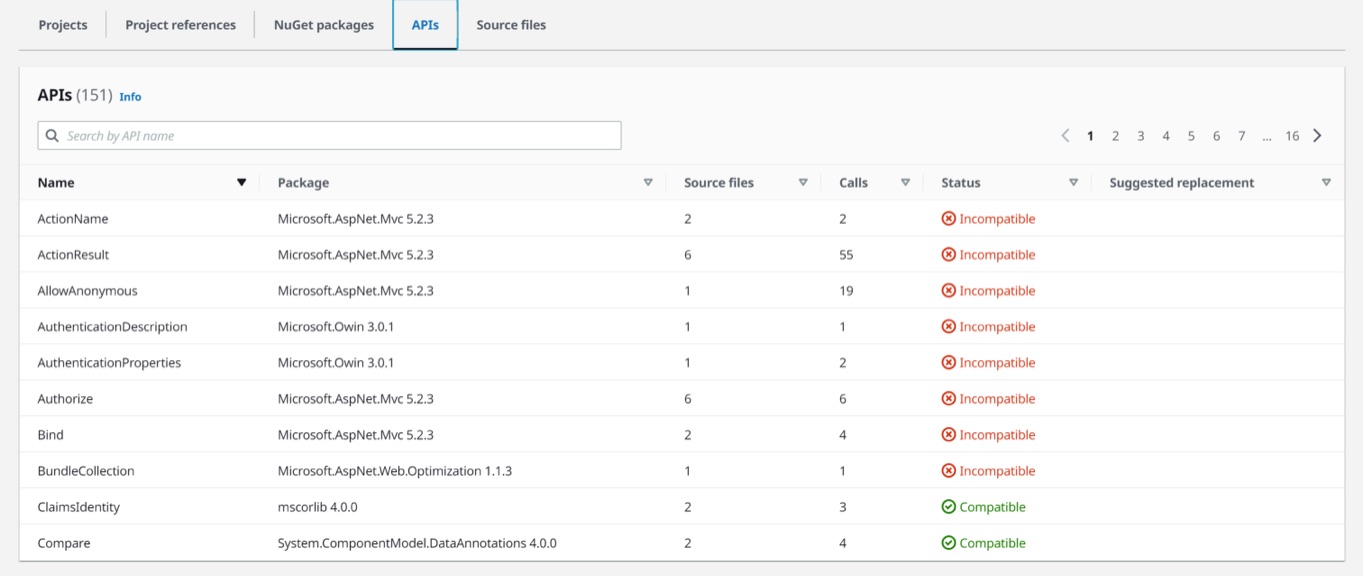Open the Package column filter
1363x576 pixels.
[x=650, y=182]
